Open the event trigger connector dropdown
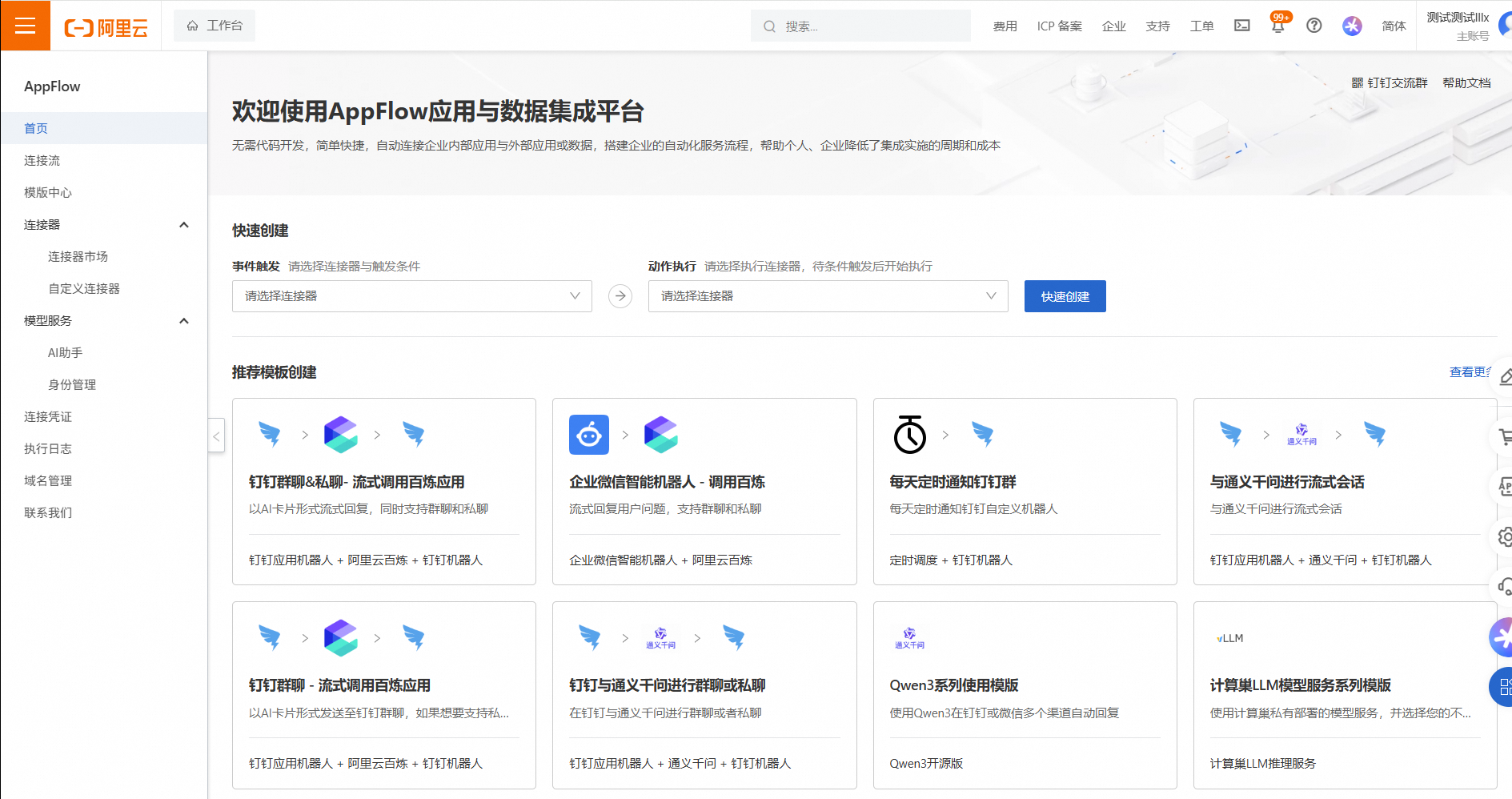The image size is (1512, 799). pos(411,296)
